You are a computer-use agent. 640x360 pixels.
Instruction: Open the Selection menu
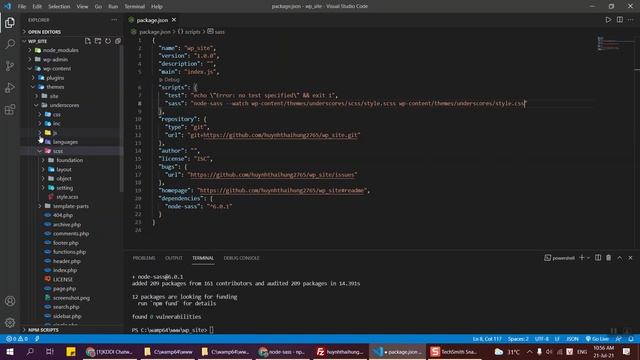pos(59,6)
